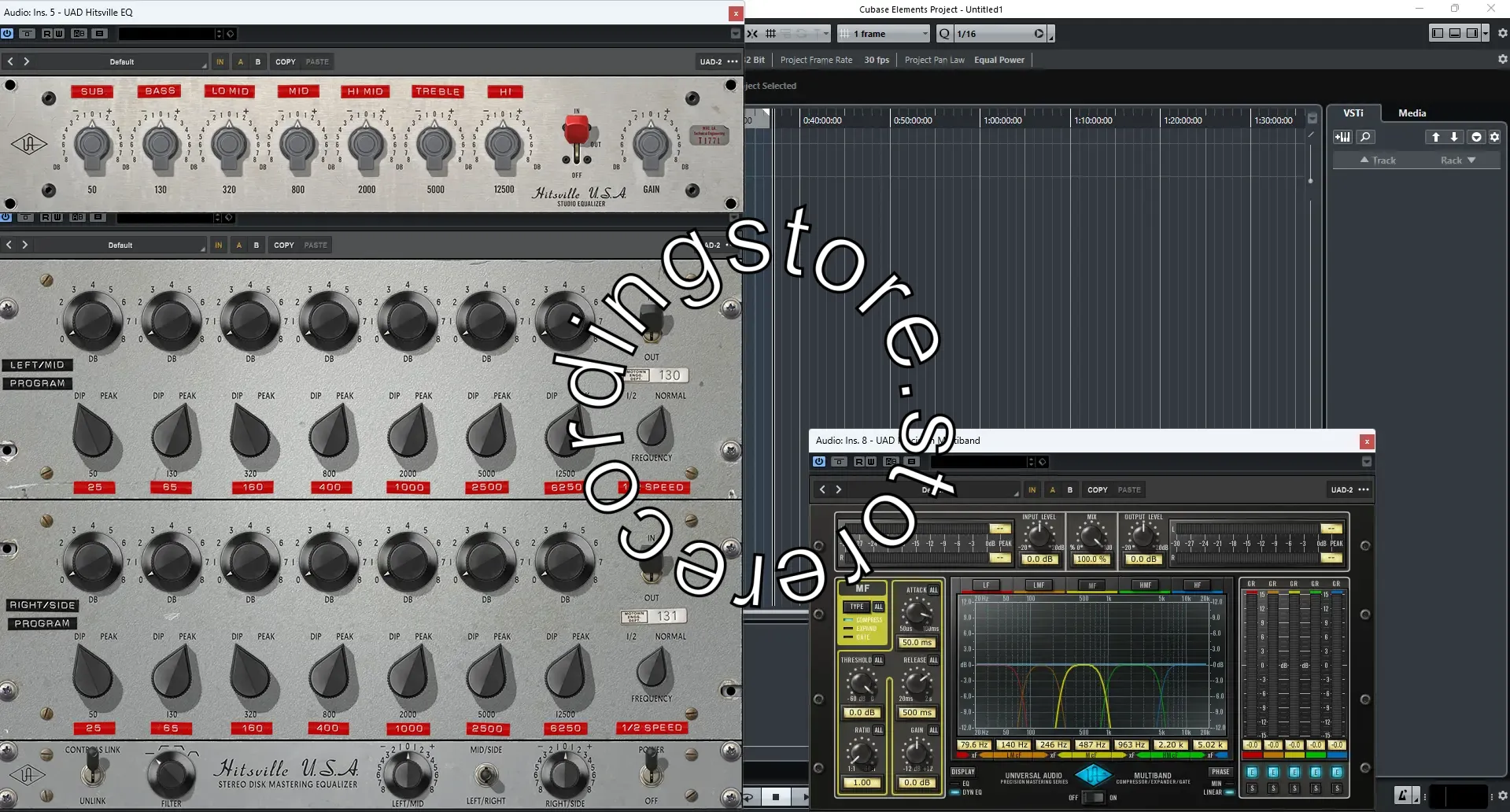Select HMF band tab in Multiband
Viewport: 1510px width, 812px height.
tap(1145, 585)
